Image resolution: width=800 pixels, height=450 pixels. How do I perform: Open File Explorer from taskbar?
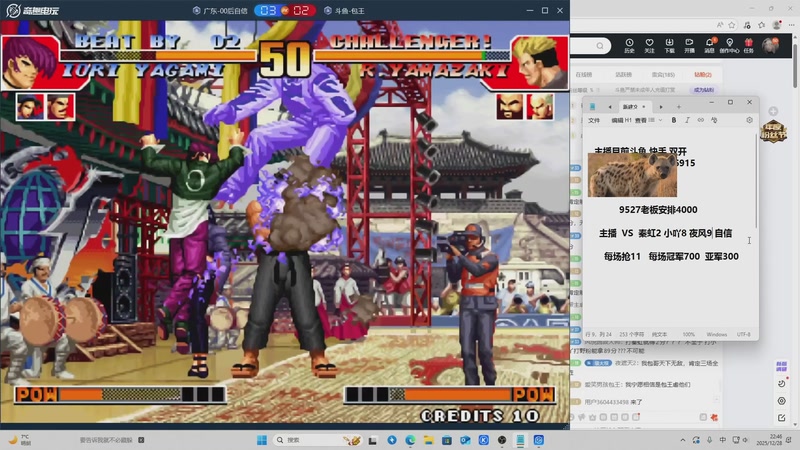coord(429,440)
